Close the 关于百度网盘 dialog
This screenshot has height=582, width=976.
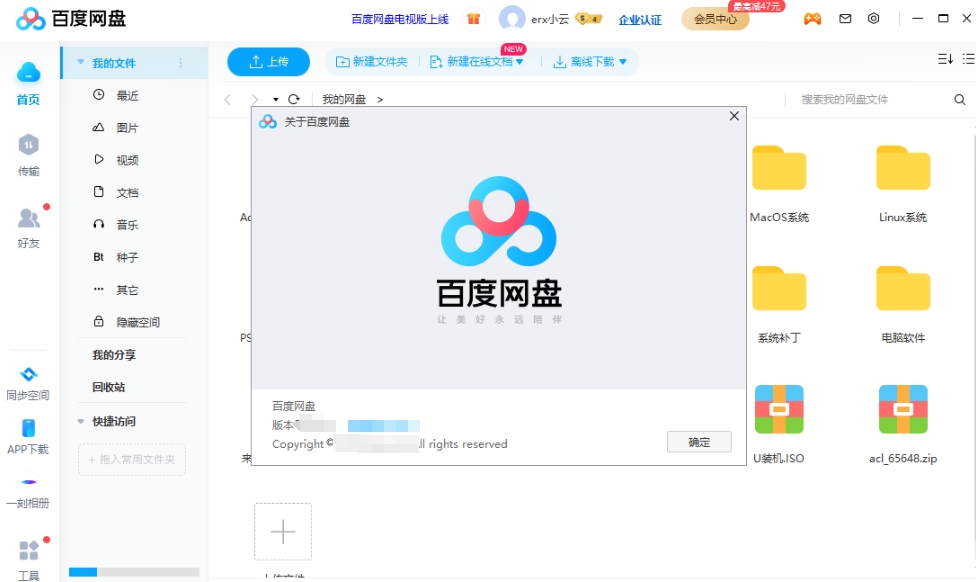point(734,116)
